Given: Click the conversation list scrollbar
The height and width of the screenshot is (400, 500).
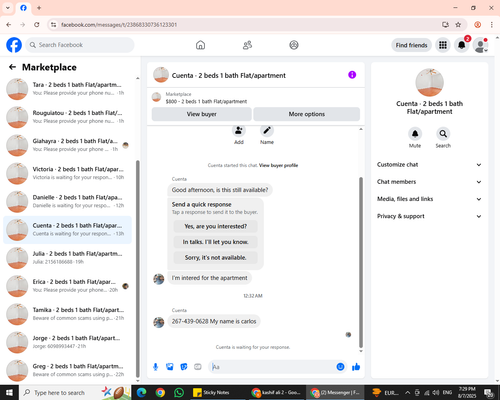Looking at the screenshot, I should pyautogui.click(x=138, y=269).
